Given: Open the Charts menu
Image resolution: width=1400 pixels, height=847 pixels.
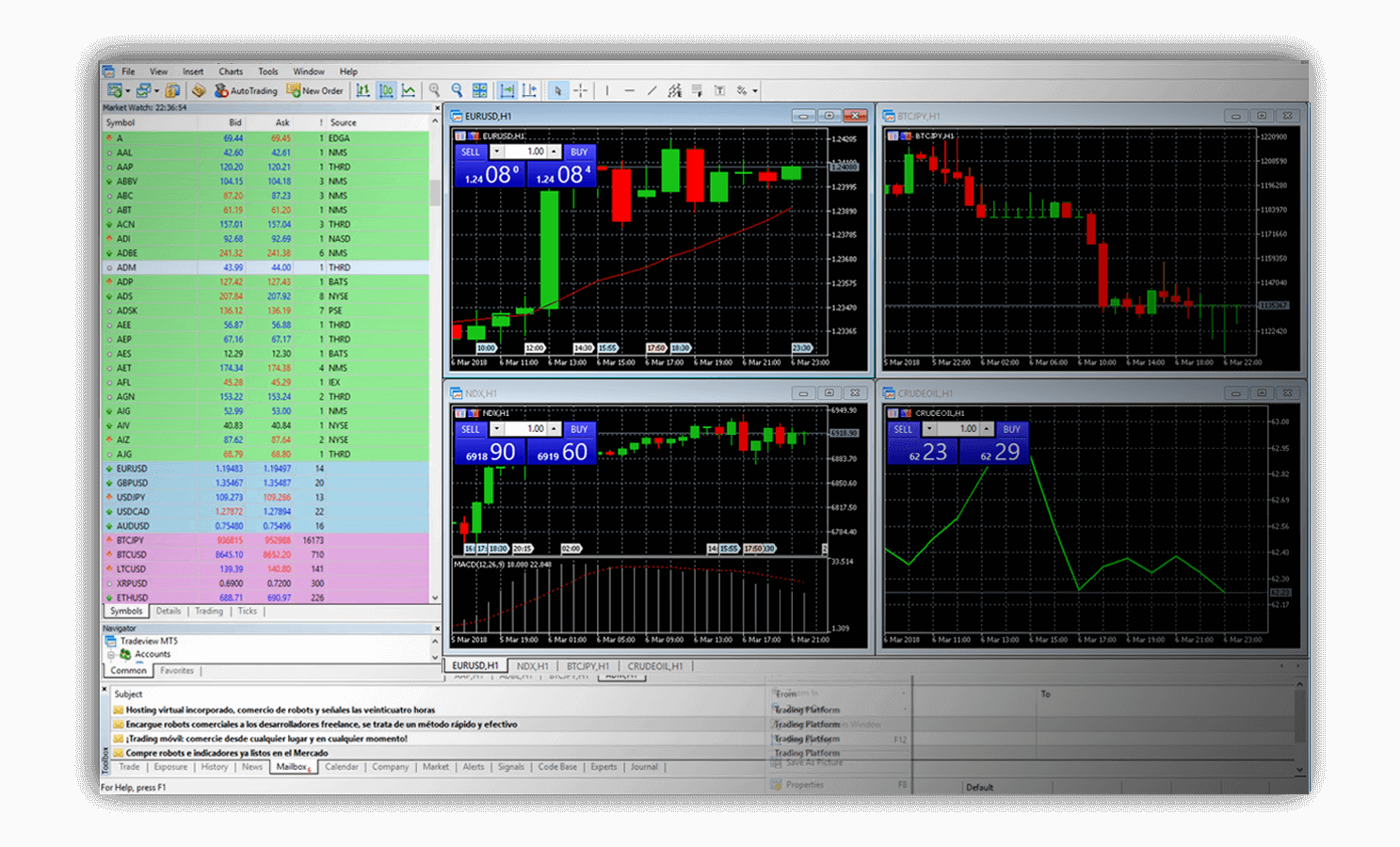Looking at the screenshot, I should click(231, 72).
